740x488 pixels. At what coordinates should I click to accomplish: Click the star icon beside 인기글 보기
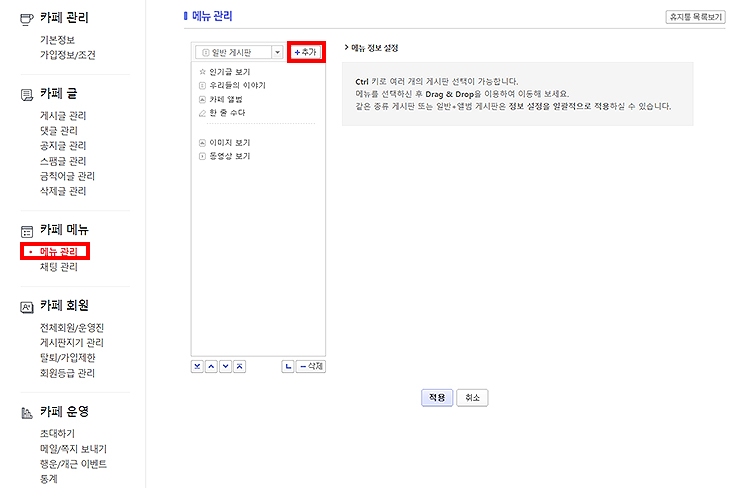(202, 72)
